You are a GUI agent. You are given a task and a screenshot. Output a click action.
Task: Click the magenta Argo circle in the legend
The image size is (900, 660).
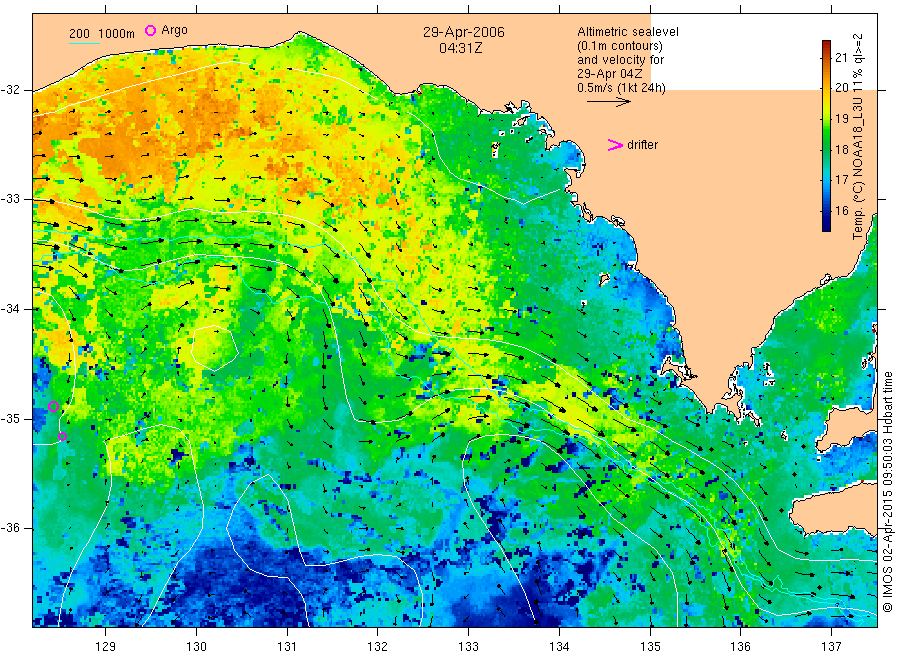(150, 30)
